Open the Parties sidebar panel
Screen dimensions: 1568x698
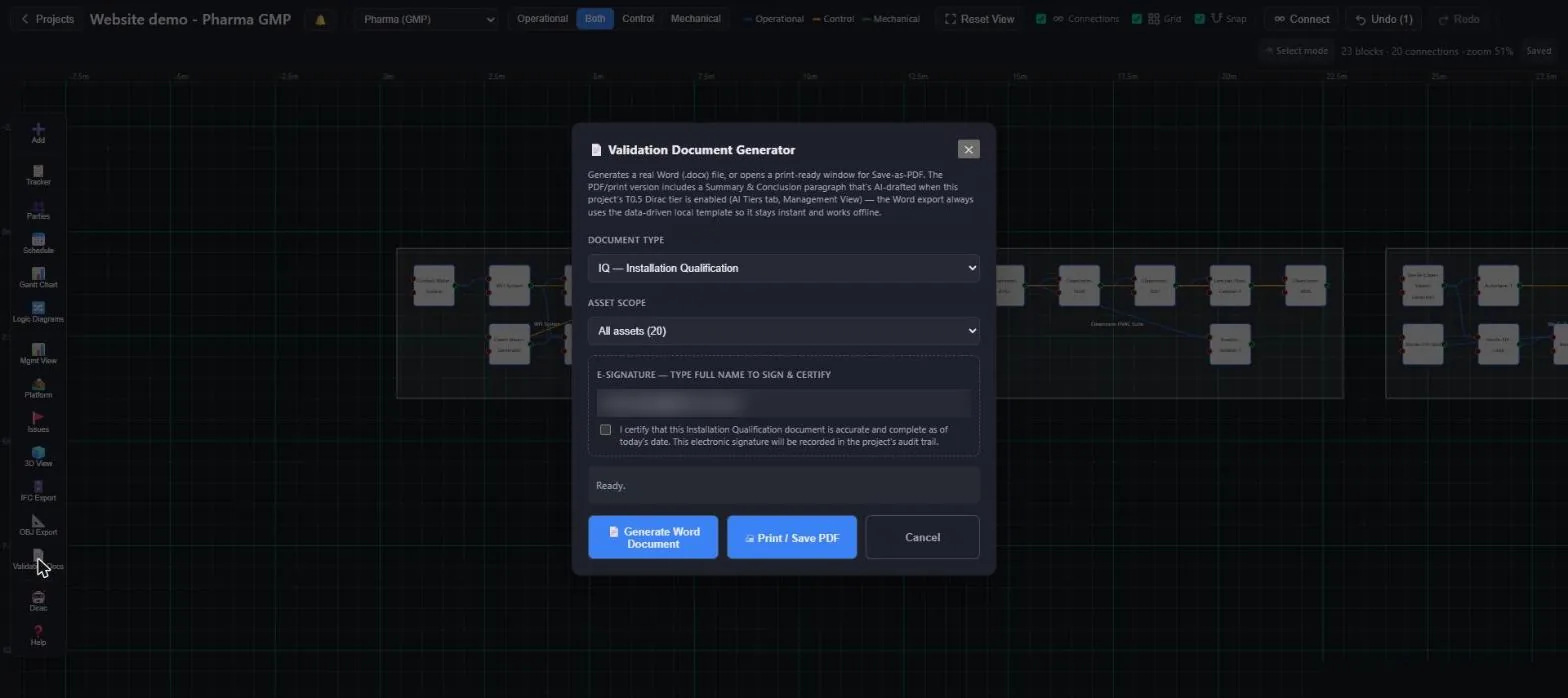click(x=38, y=210)
